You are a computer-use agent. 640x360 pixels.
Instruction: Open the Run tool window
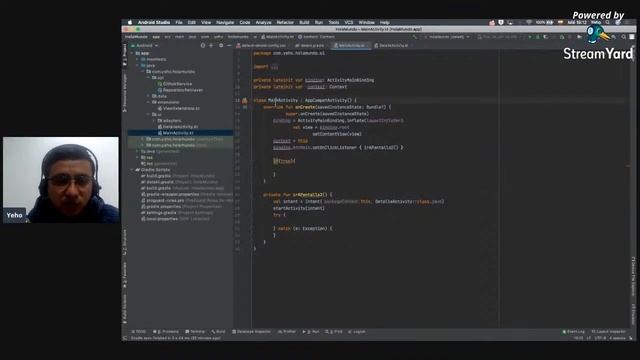311,331
